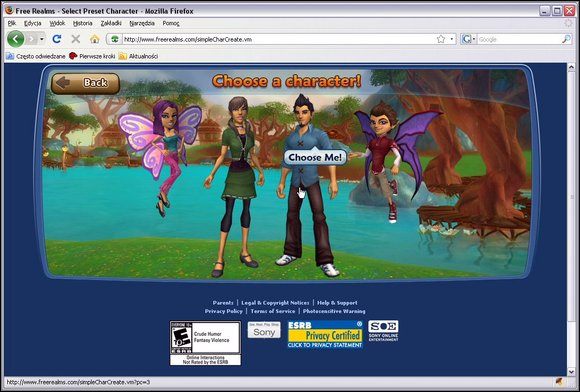Open the Terms of Service link

point(273,311)
